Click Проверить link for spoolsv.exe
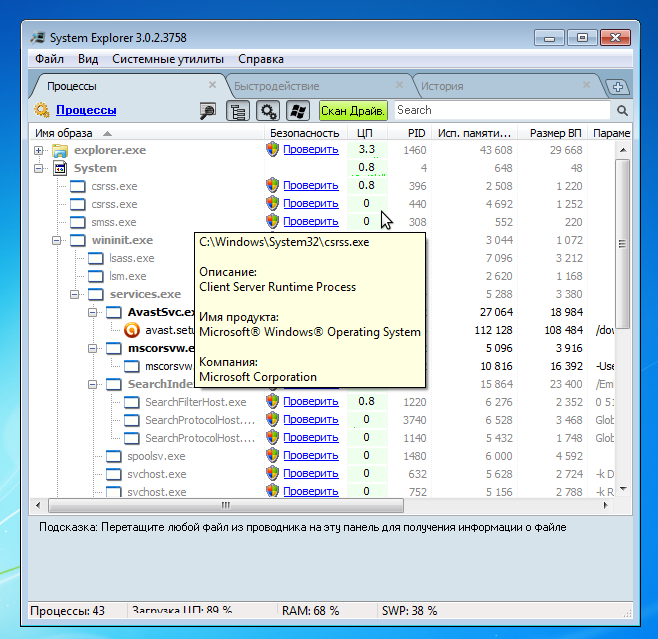This screenshot has width=658, height=639. click(x=311, y=456)
